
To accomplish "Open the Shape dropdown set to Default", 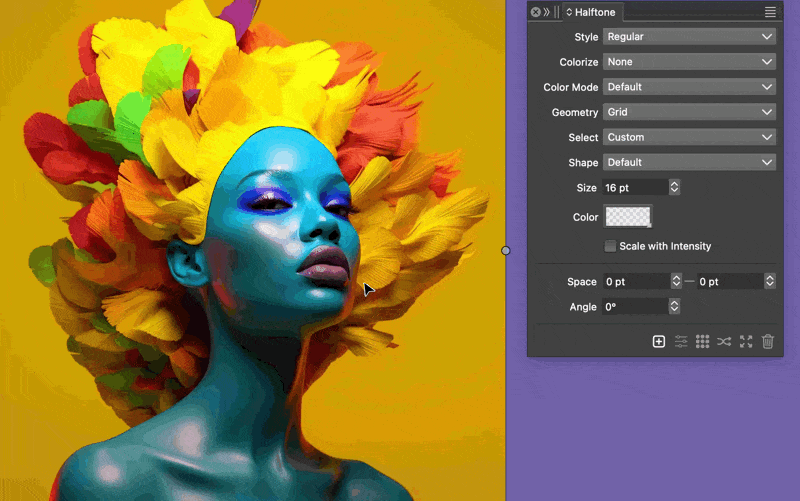I will pyautogui.click(x=689, y=162).
